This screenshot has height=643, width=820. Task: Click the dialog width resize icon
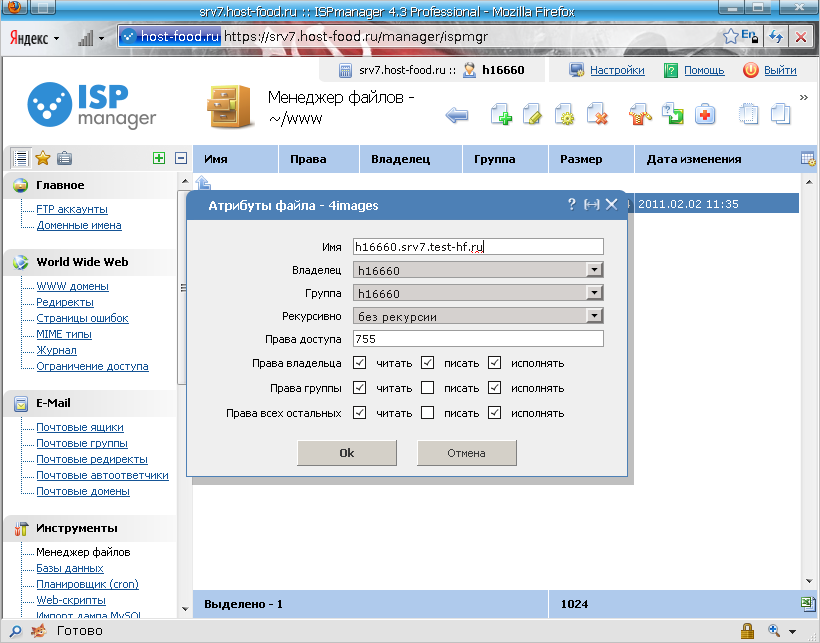pyautogui.click(x=591, y=204)
